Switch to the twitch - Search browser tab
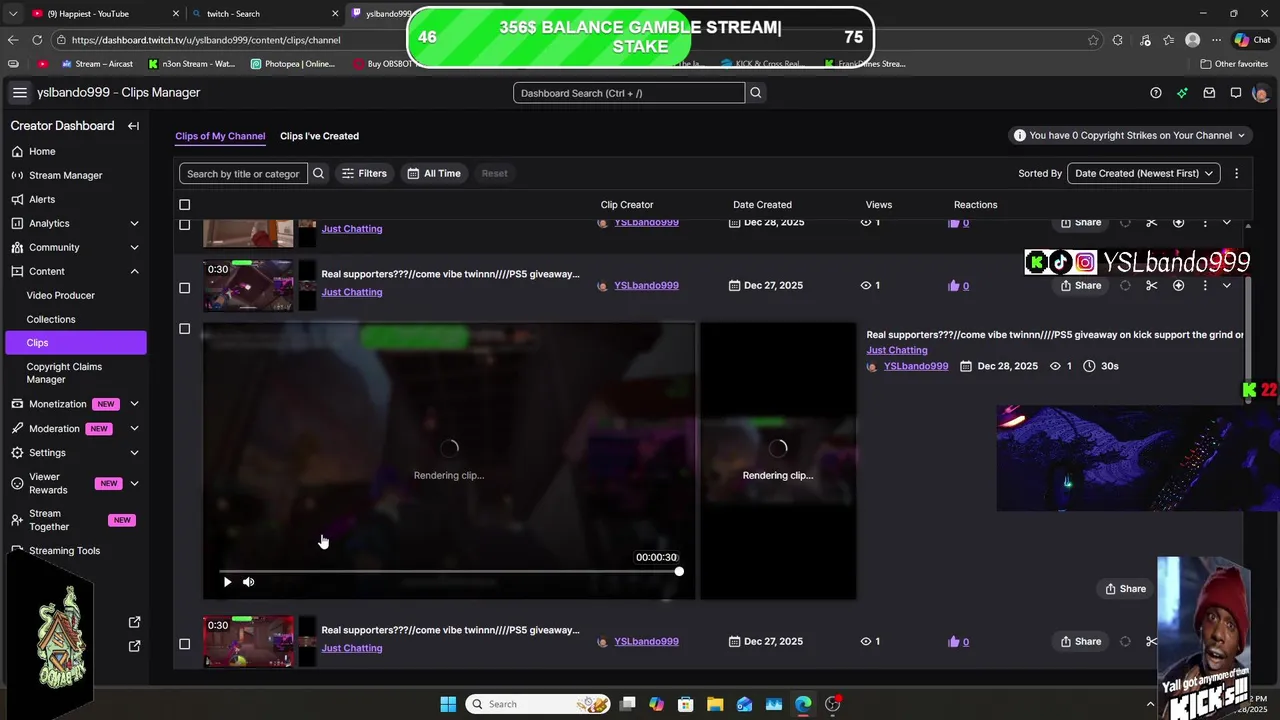 (265, 14)
